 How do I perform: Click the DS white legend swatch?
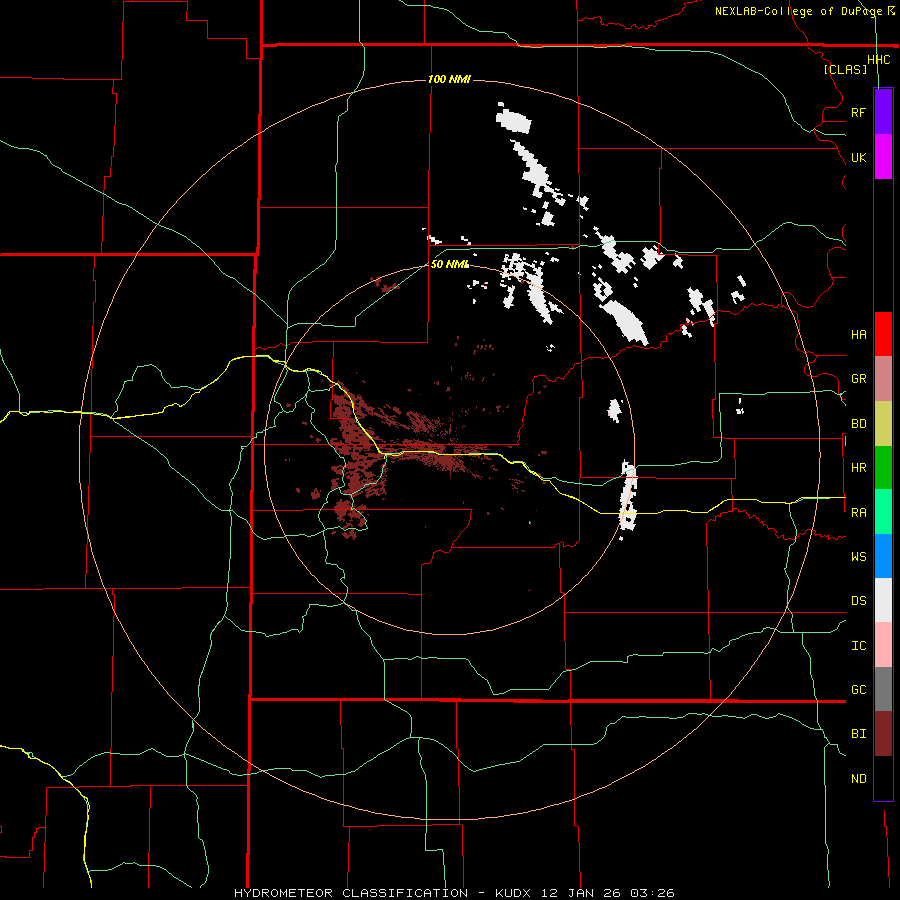click(883, 600)
